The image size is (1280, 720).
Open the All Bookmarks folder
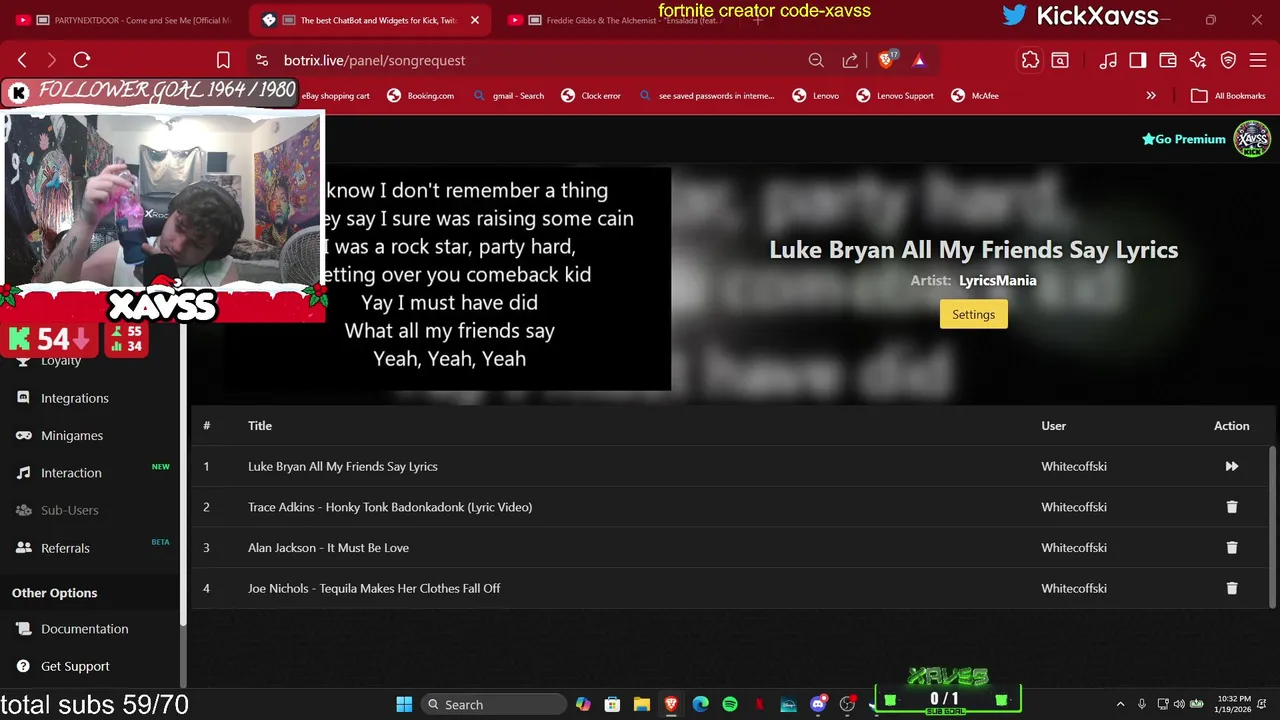pyautogui.click(x=1228, y=96)
